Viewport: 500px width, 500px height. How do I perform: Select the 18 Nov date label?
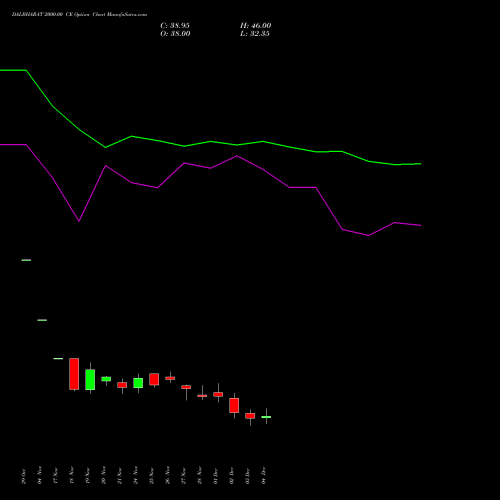[71, 475]
